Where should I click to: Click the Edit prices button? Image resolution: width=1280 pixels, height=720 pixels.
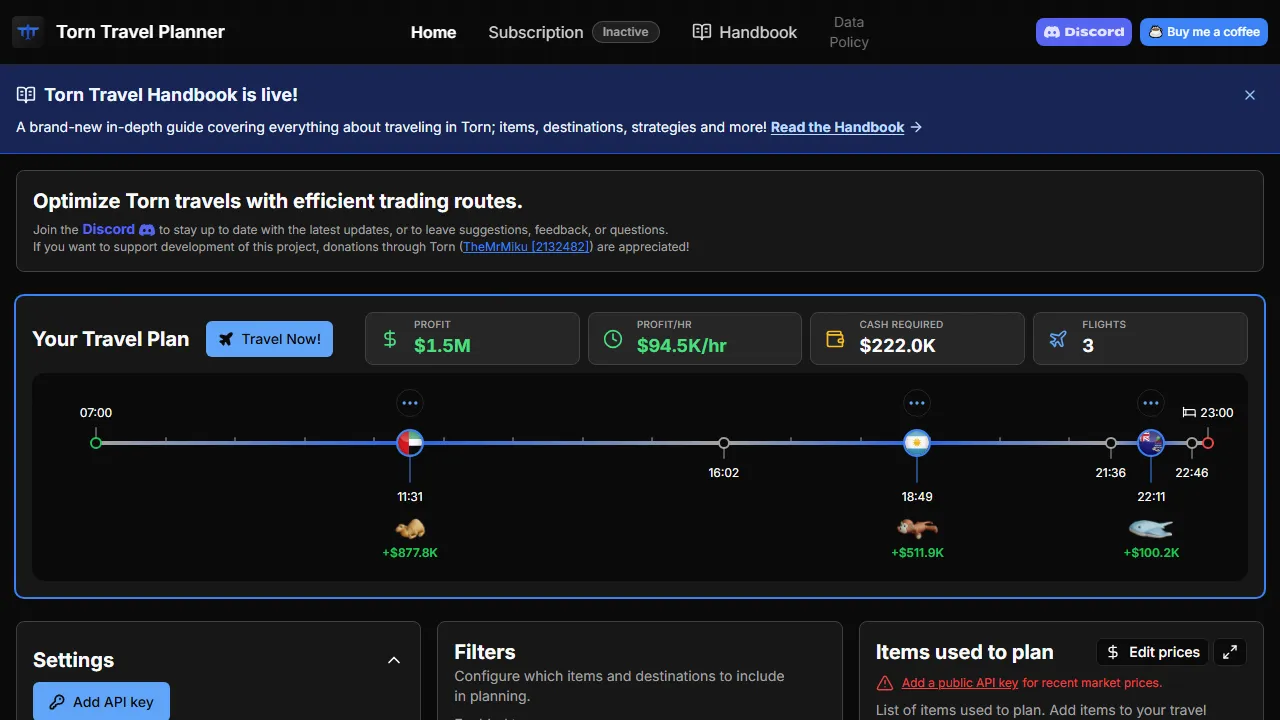[1152, 651]
